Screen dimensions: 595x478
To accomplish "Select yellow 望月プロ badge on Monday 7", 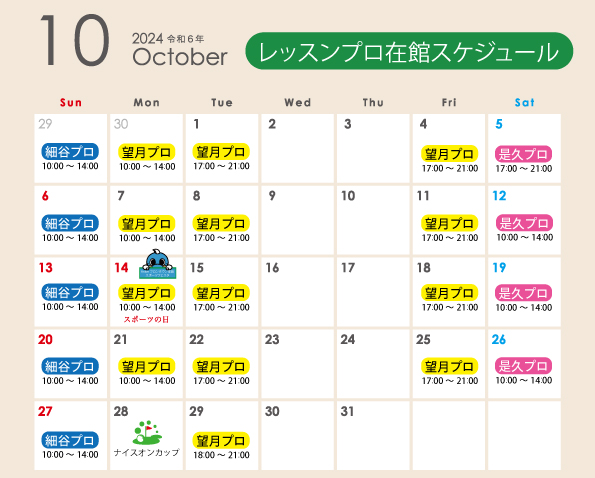I will click(146, 223).
